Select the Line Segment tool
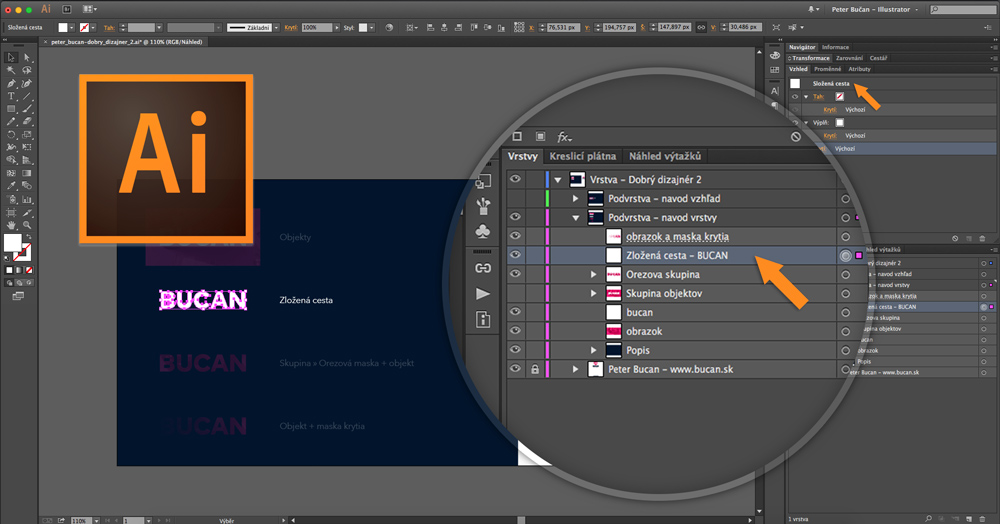Image resolution: width=1000 pixels, height=524 pixels. [27, 96]
